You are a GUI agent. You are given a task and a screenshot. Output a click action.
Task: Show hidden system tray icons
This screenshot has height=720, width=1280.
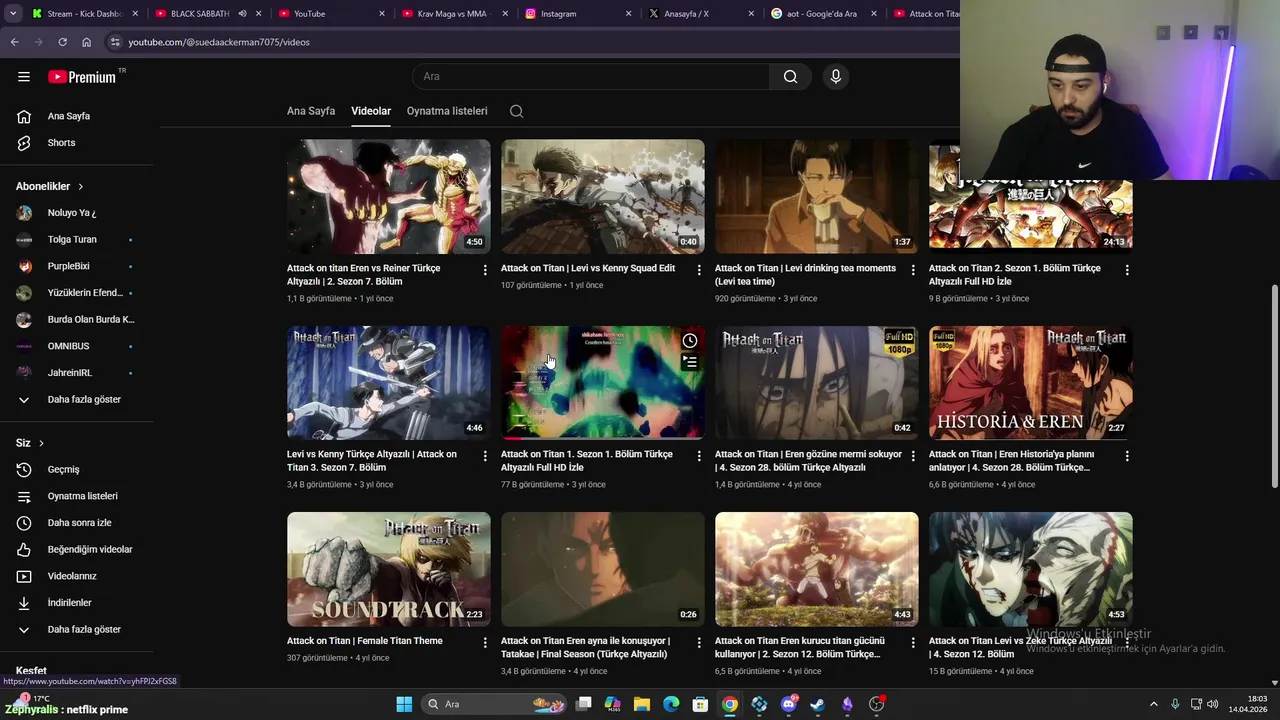[1153, 704]
